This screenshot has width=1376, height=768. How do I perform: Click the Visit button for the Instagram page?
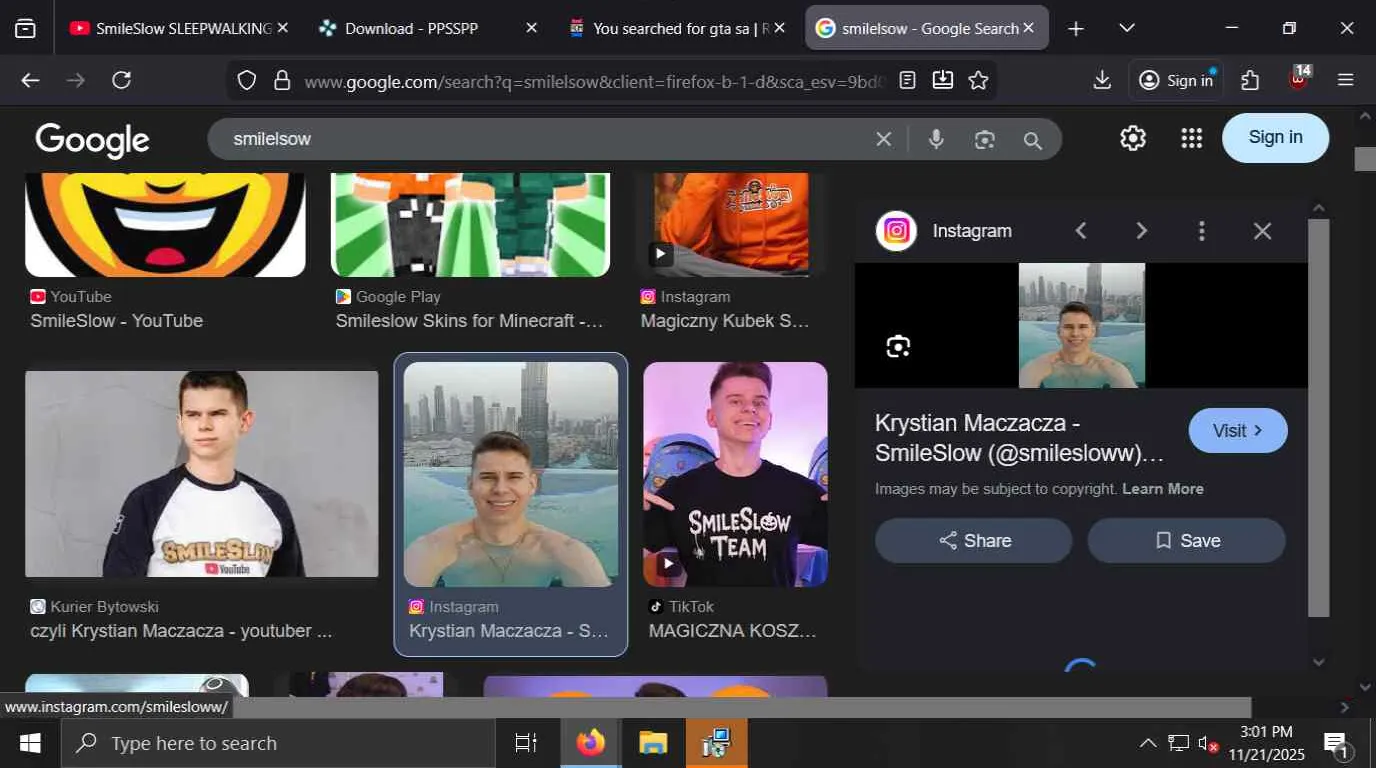1238,431
